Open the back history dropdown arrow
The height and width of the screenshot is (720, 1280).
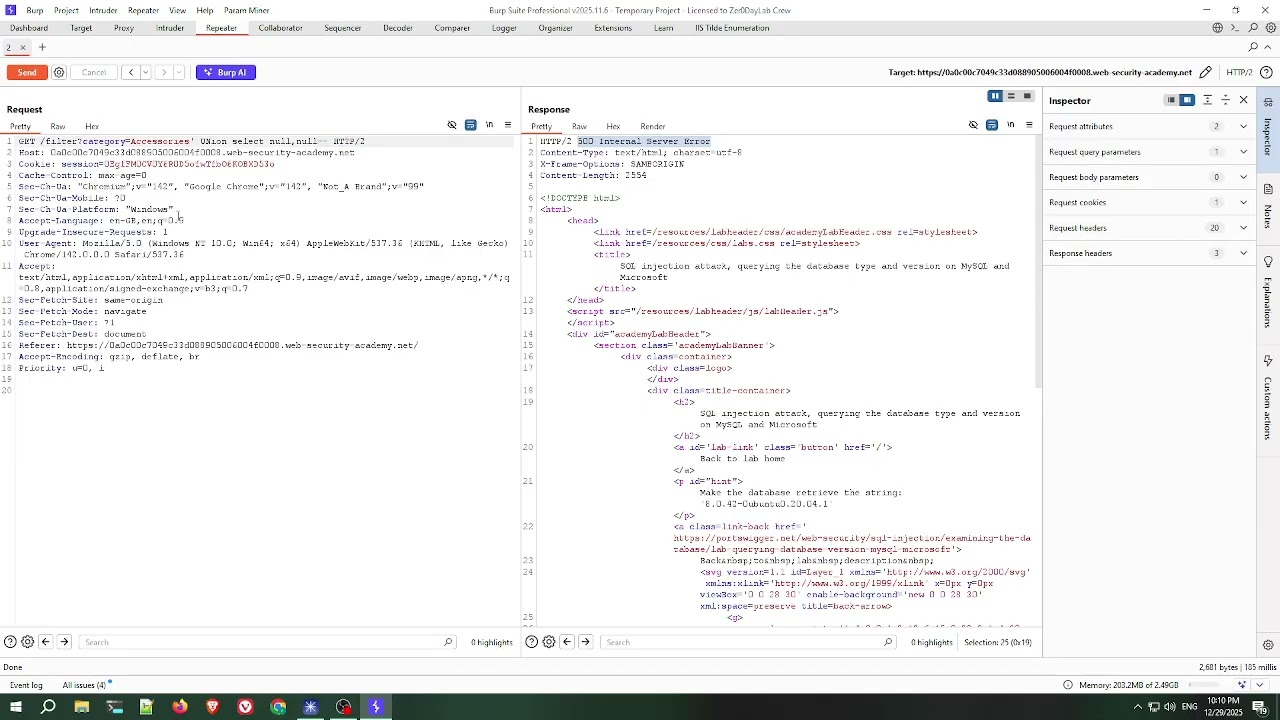coord(146,72)
